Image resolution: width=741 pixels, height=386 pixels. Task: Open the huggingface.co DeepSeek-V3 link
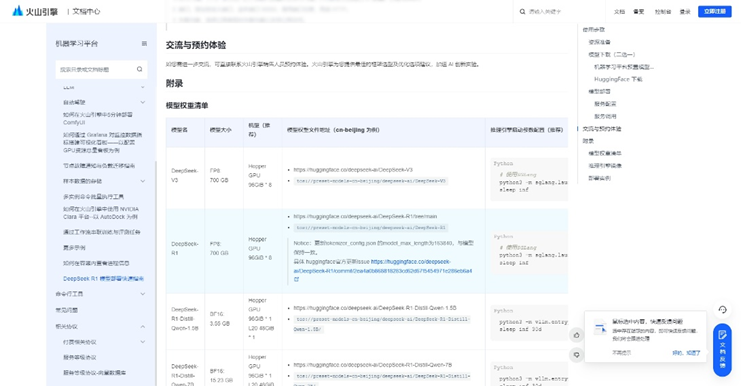353,170
